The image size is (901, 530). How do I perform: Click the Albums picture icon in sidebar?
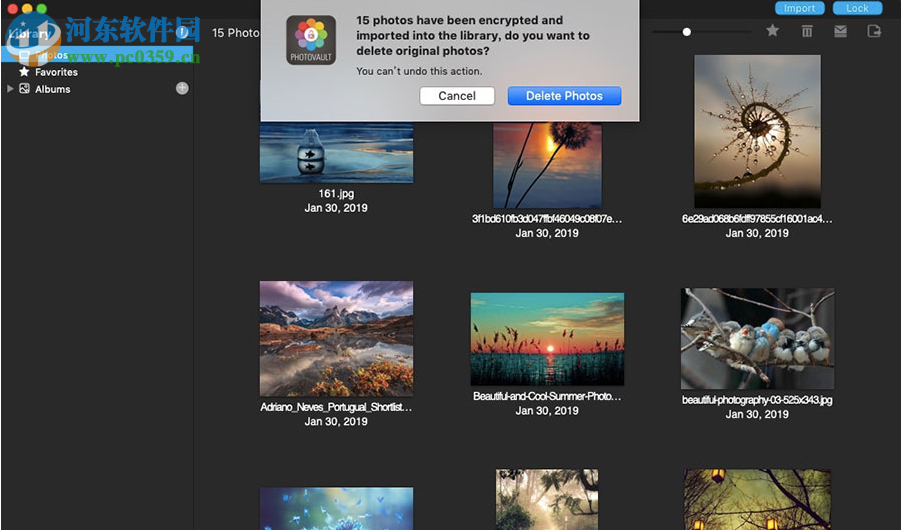click(x=25, y=89)
